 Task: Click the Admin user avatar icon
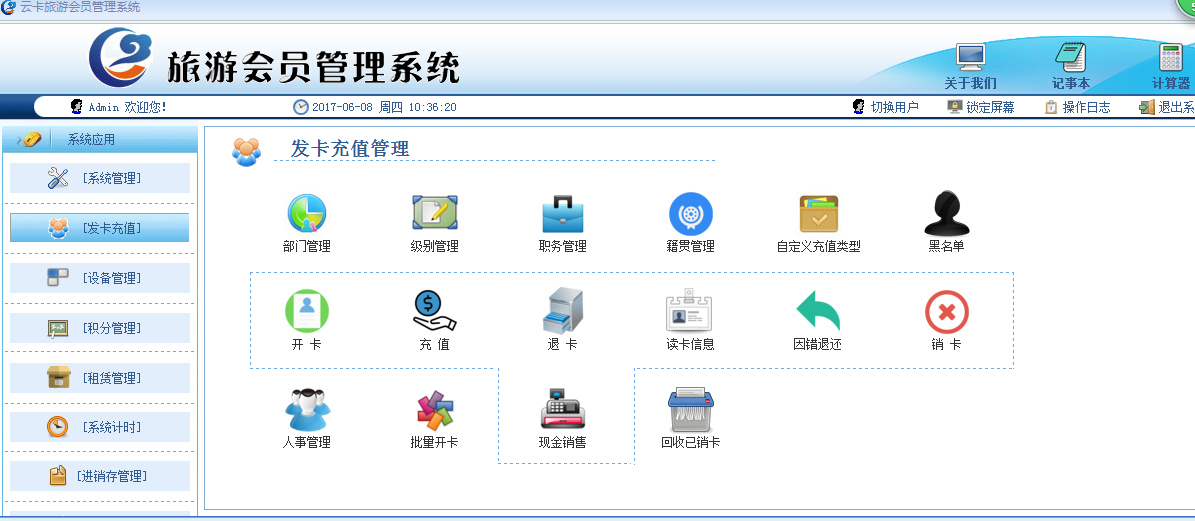click(76, 107)
